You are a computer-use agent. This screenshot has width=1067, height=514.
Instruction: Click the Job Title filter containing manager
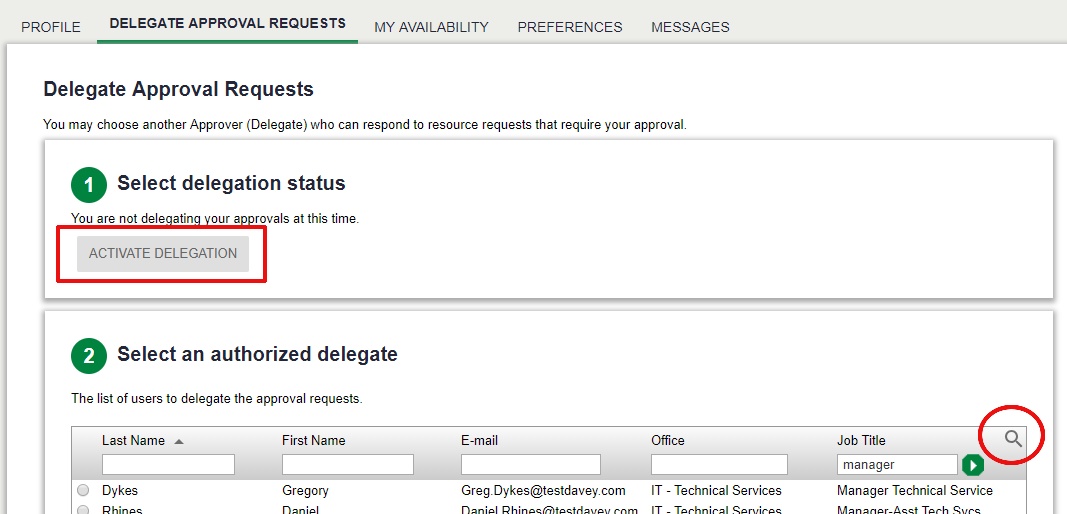(x=898, y=464)
